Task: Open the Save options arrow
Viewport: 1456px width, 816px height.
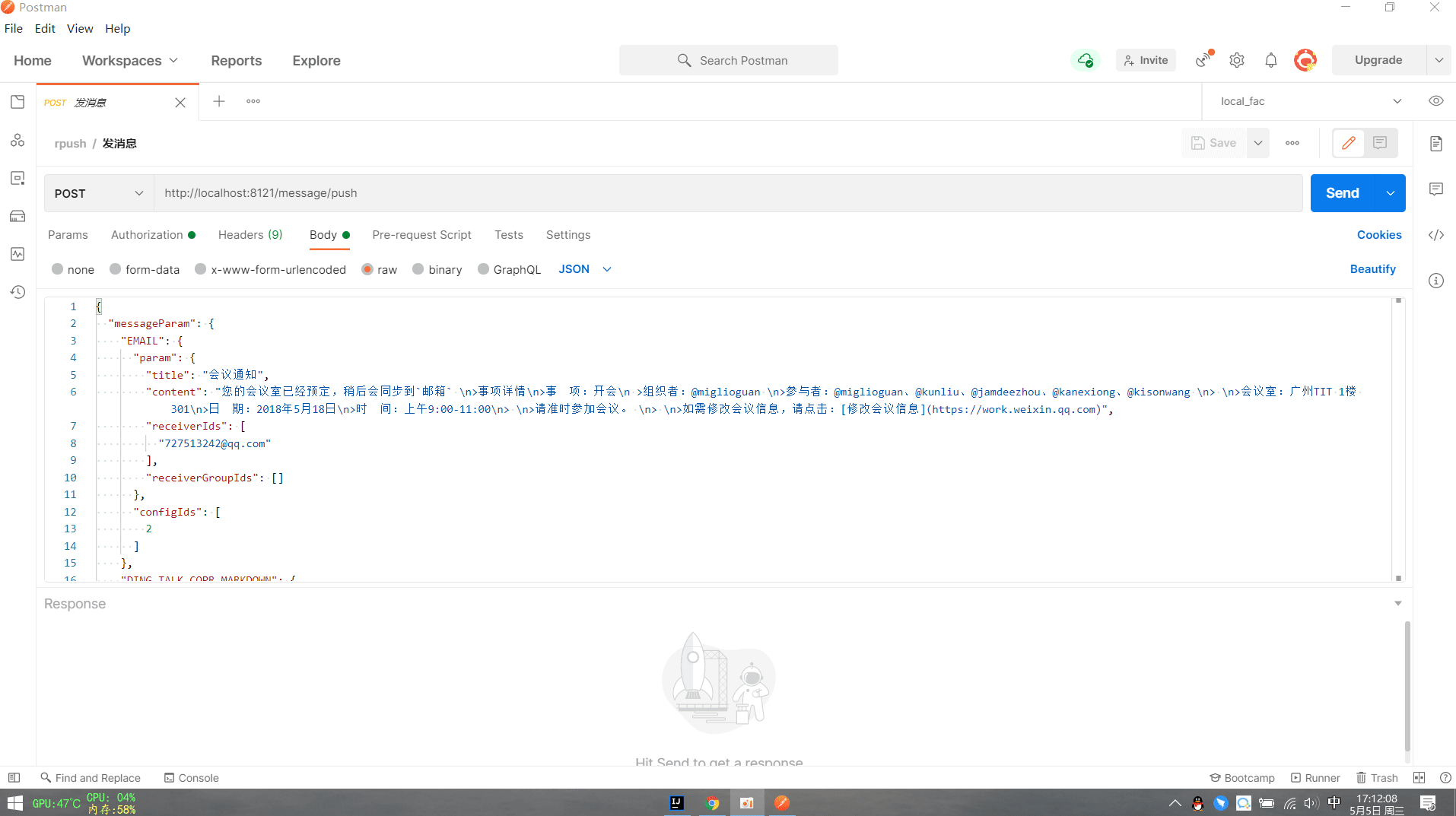Action: pyautogui.click(x=1258, y=143)
